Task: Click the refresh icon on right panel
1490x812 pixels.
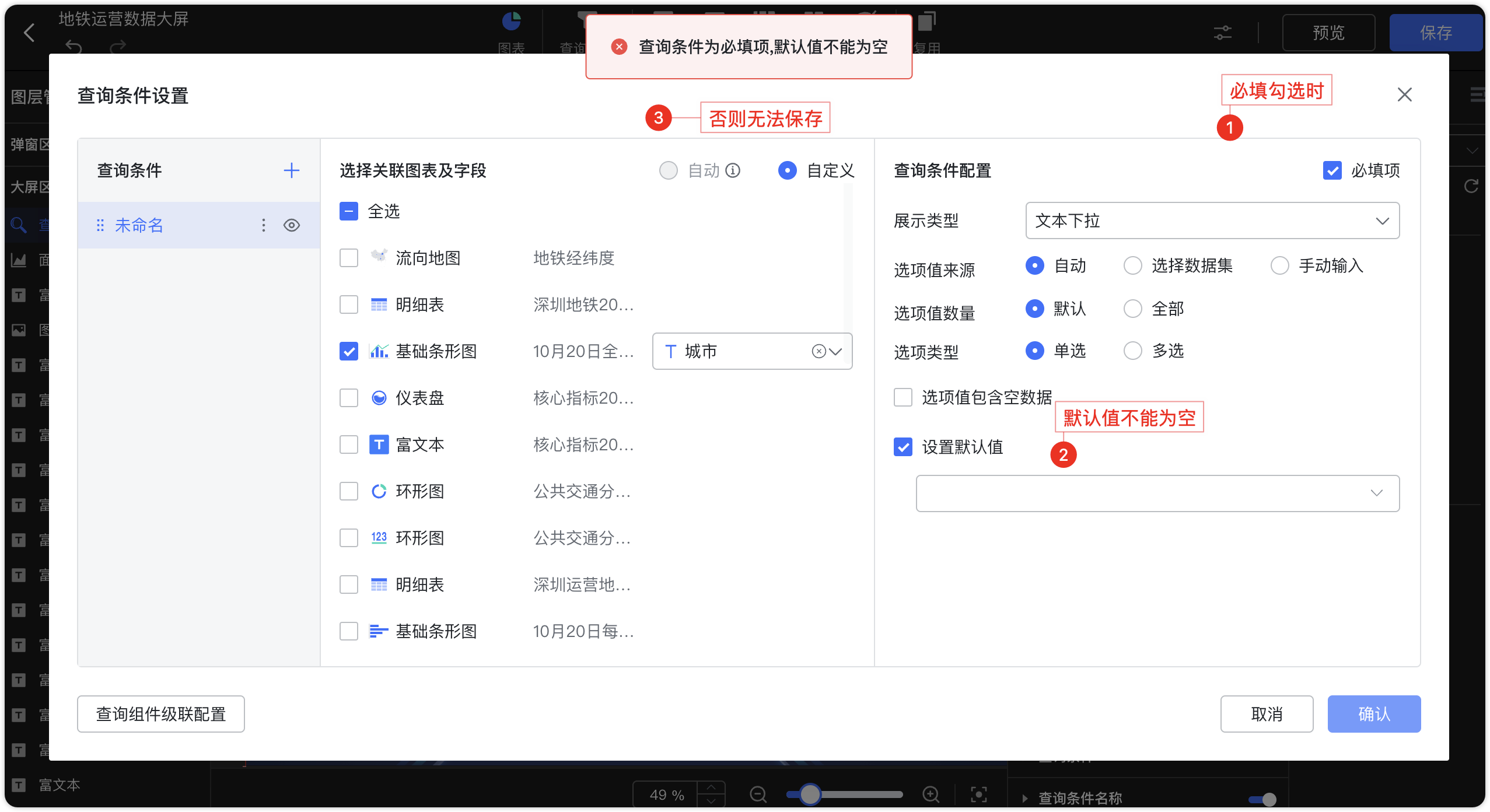Action: [x=1471, y=186]
